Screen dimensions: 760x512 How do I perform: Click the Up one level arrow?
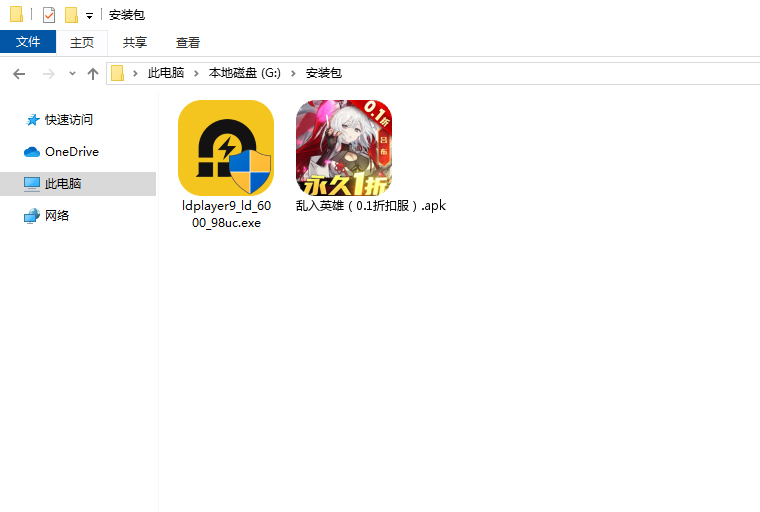(93, 74)
